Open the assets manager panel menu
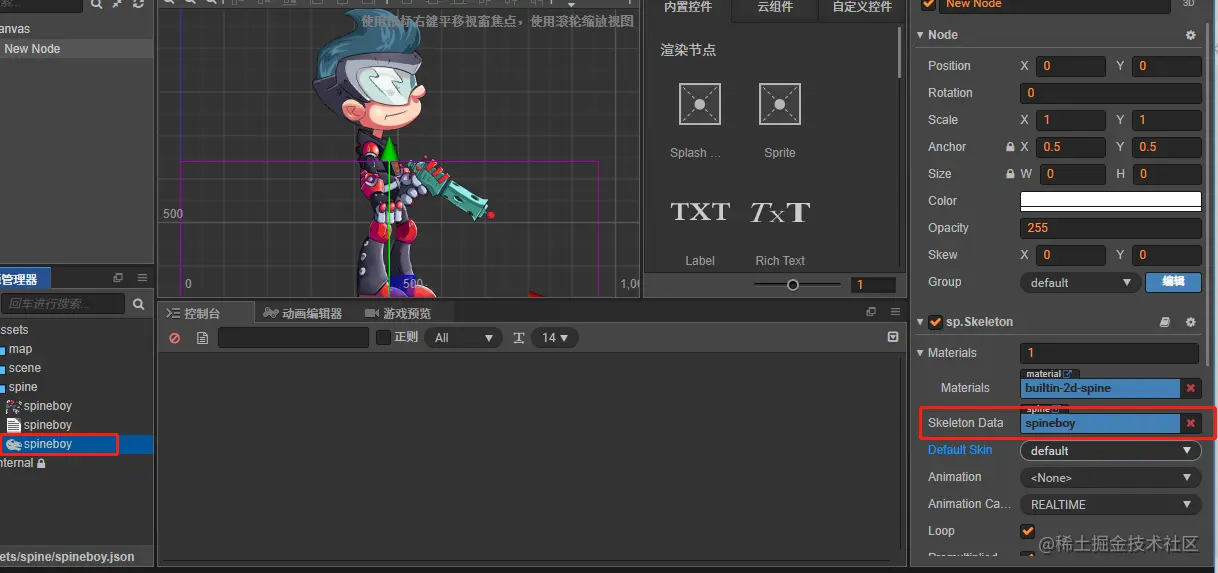 click(142, 278)
